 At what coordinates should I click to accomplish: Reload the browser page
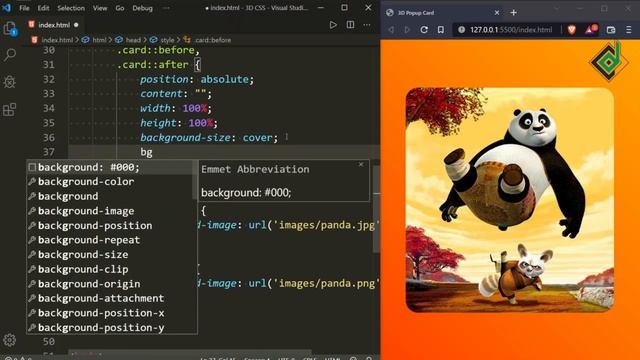click(x=424, y=30)
